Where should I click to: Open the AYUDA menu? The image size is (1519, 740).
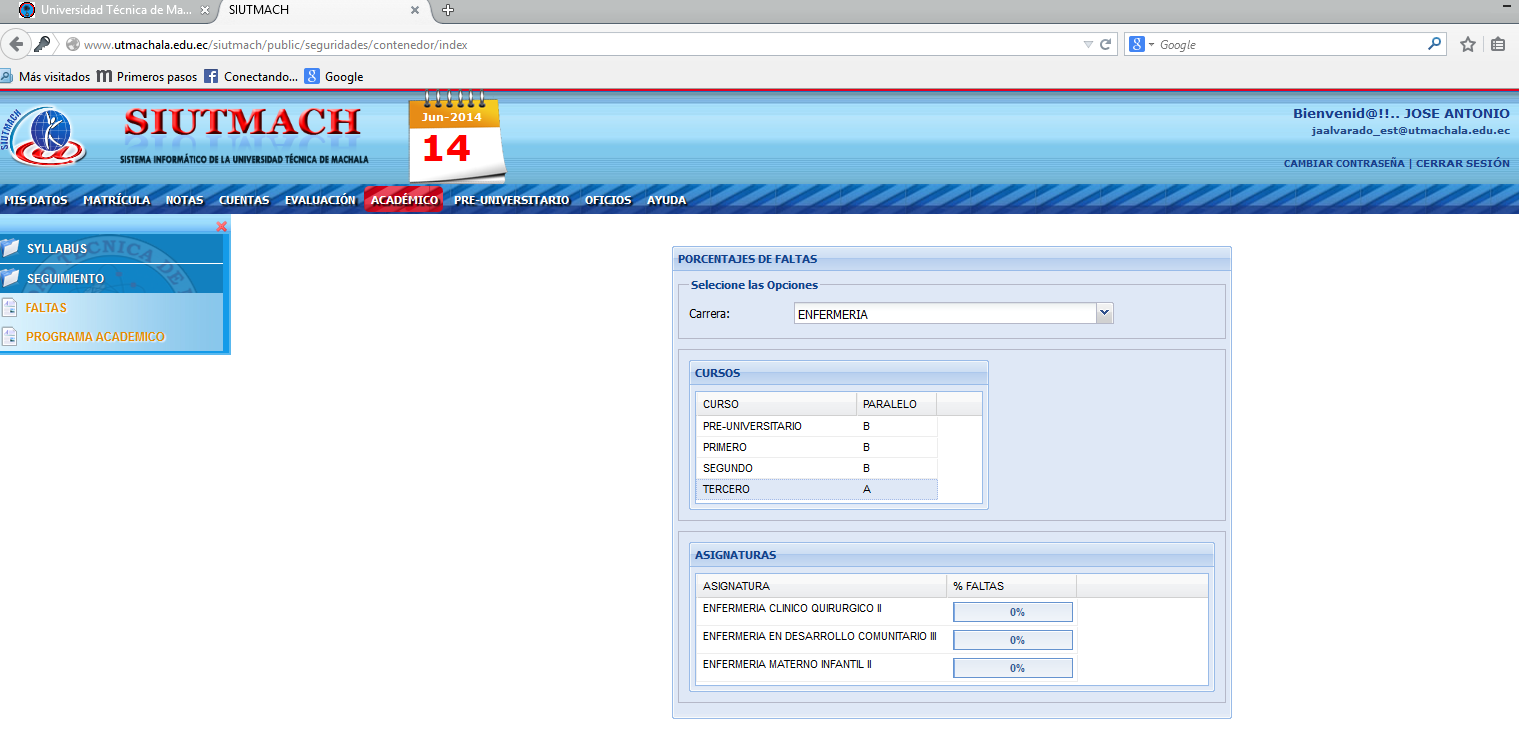(x=667, y=200)
